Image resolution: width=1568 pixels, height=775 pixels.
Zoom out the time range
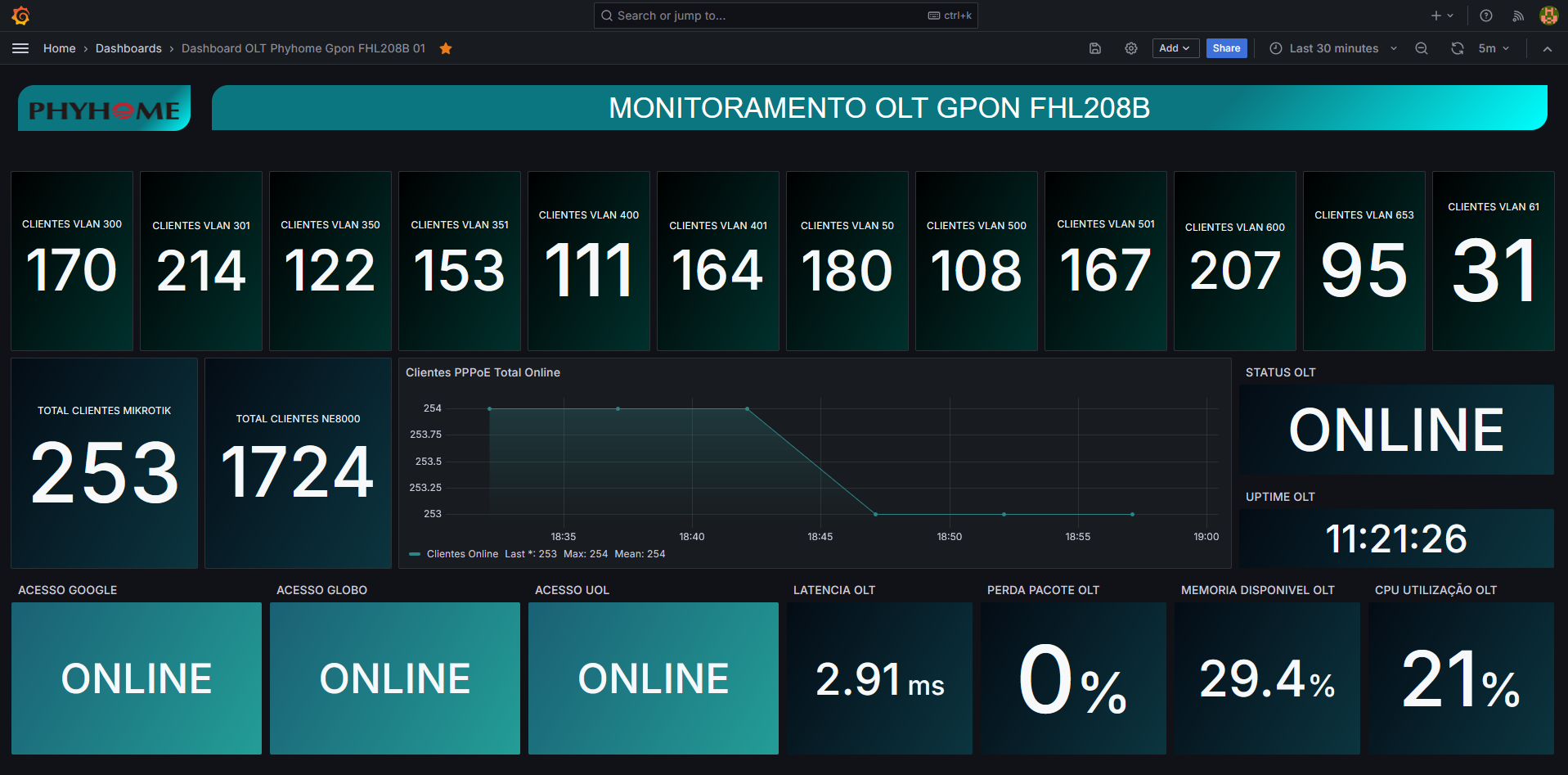(x=1422, y=48)
